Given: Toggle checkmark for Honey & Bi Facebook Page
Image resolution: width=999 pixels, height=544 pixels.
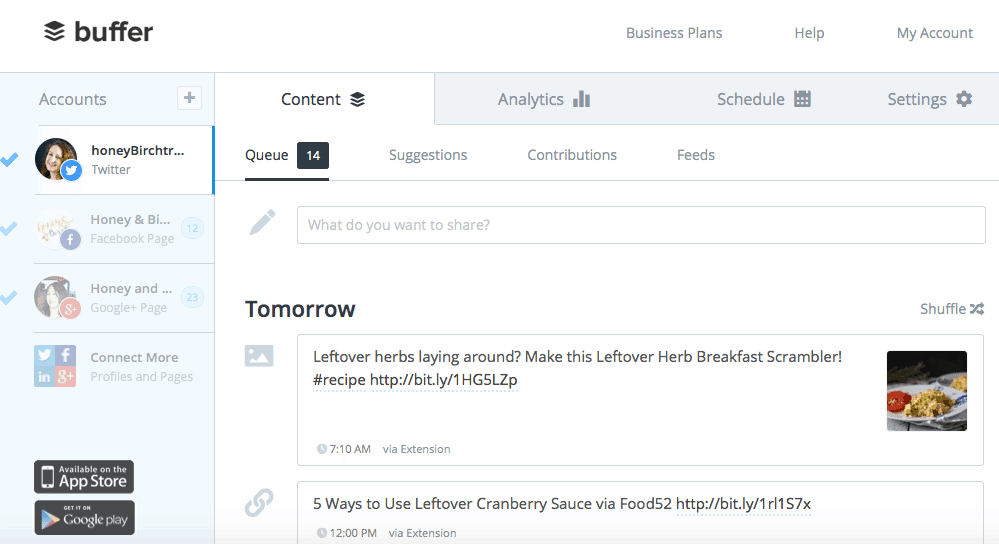Looking at the screenshot, I should (x=9, y=228).
